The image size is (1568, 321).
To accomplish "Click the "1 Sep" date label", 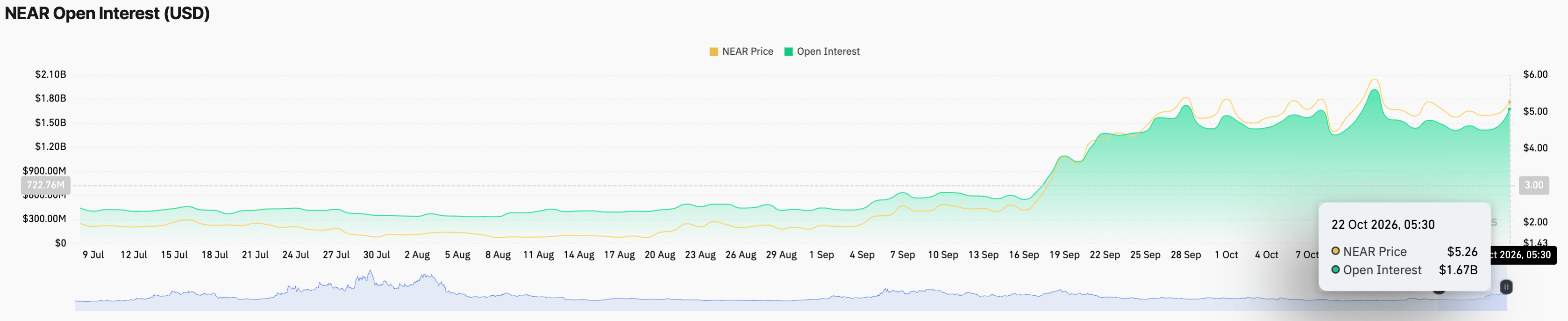I will 822,255.
